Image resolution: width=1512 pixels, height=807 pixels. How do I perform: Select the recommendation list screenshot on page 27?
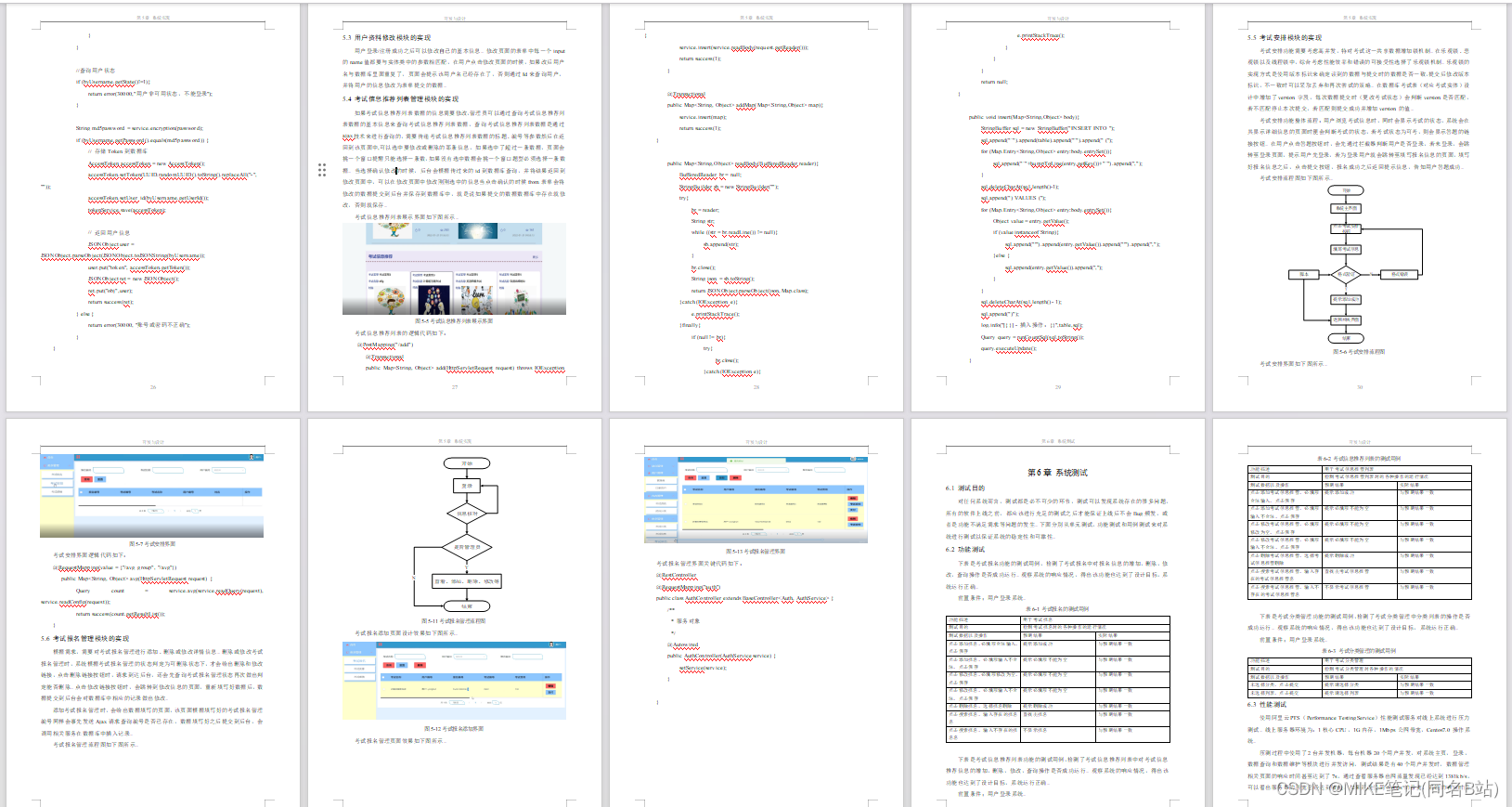(x=454, y=268)
